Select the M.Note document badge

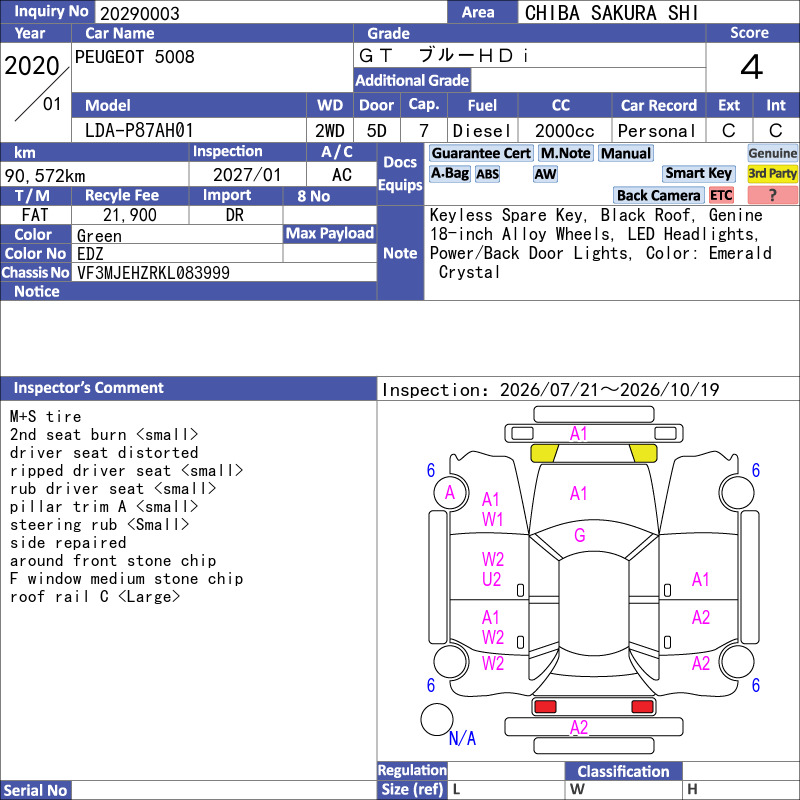(x=565, y=153)
